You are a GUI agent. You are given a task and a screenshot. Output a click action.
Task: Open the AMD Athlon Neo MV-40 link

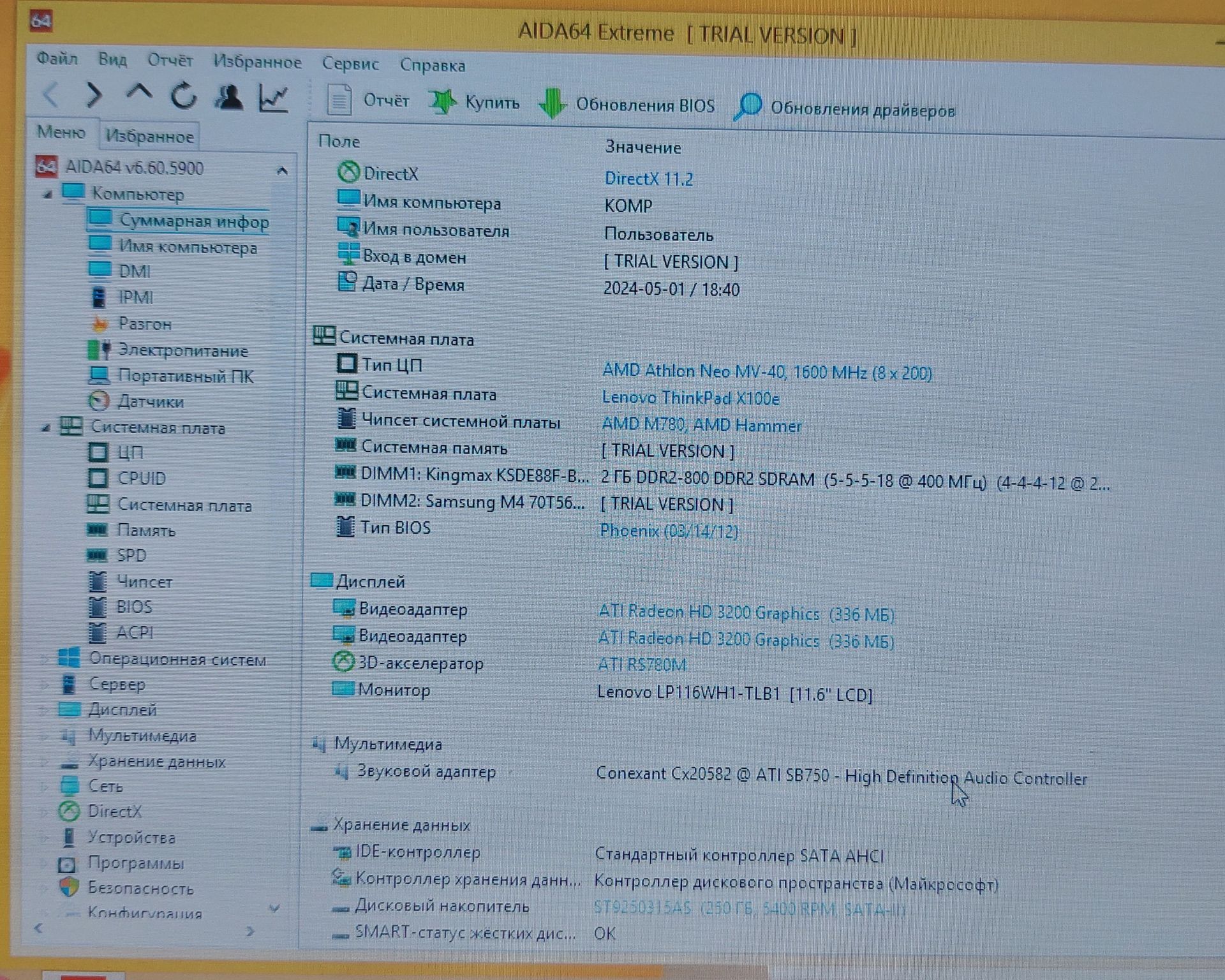click(x=767, y=372)
